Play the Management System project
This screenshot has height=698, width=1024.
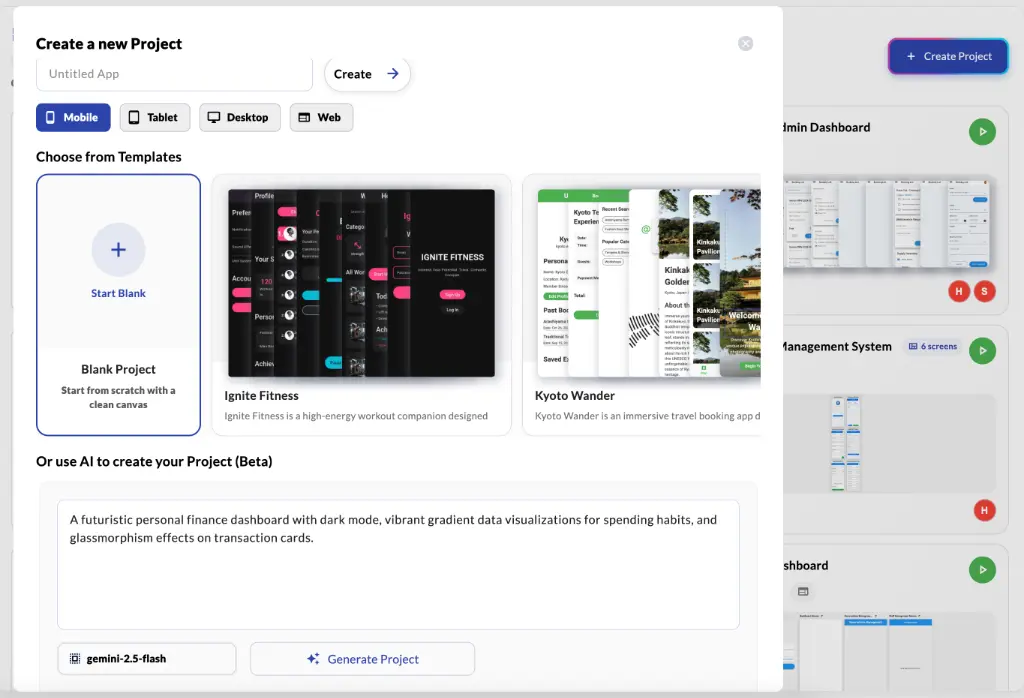pyautogui.click(x=982, y=351)
